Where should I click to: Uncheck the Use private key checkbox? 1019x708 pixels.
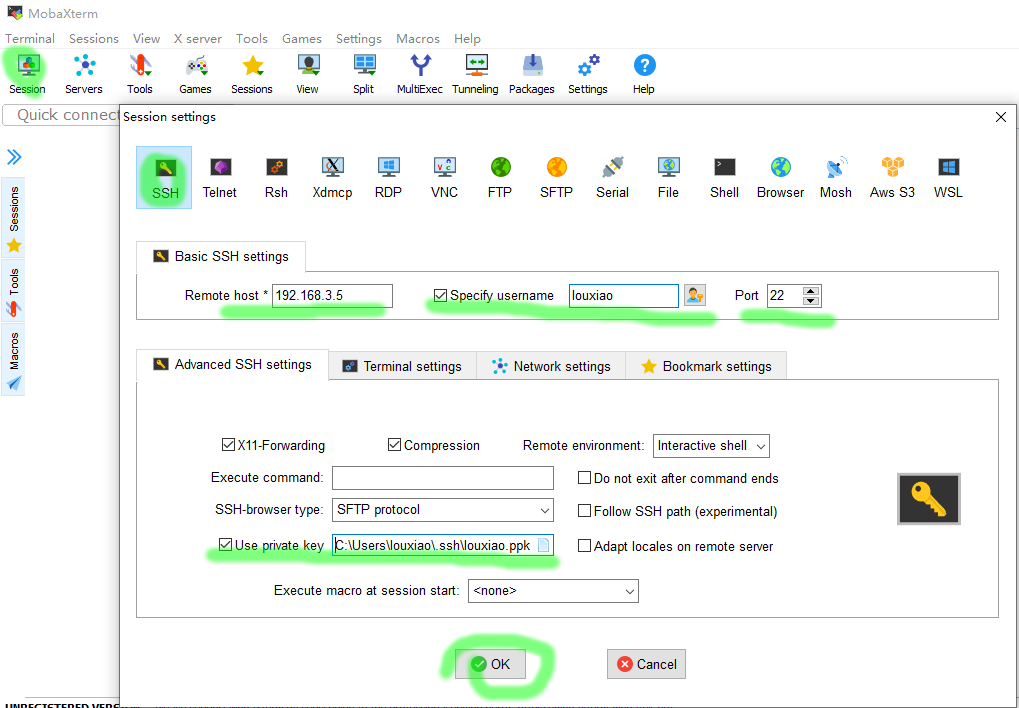(226, 545)
